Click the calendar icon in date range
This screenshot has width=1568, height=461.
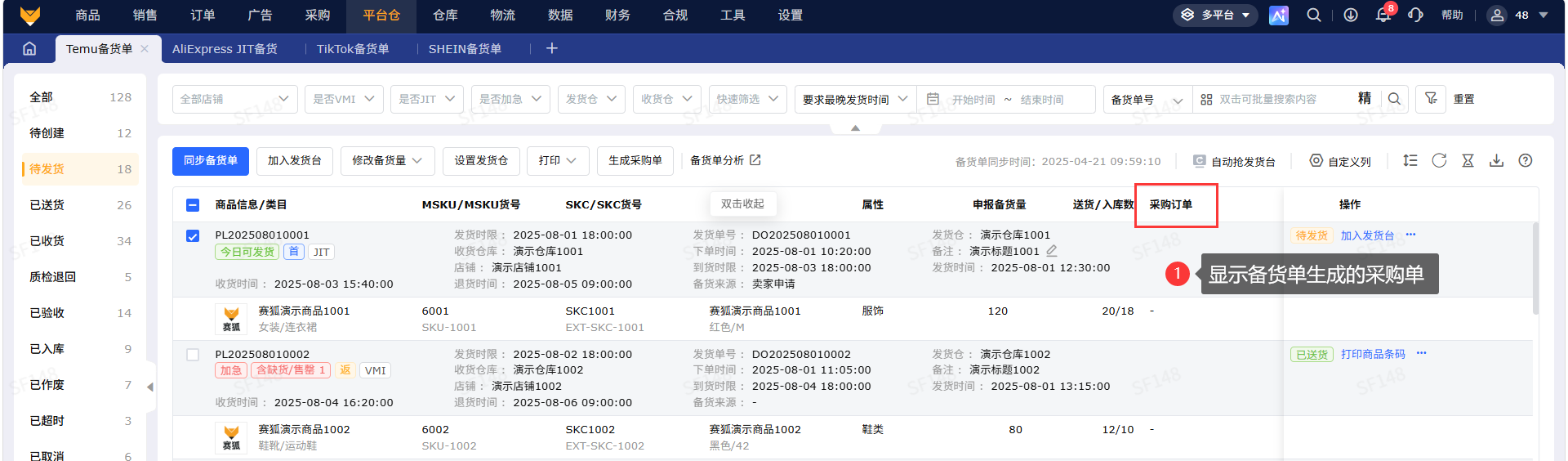pos(933,99)
